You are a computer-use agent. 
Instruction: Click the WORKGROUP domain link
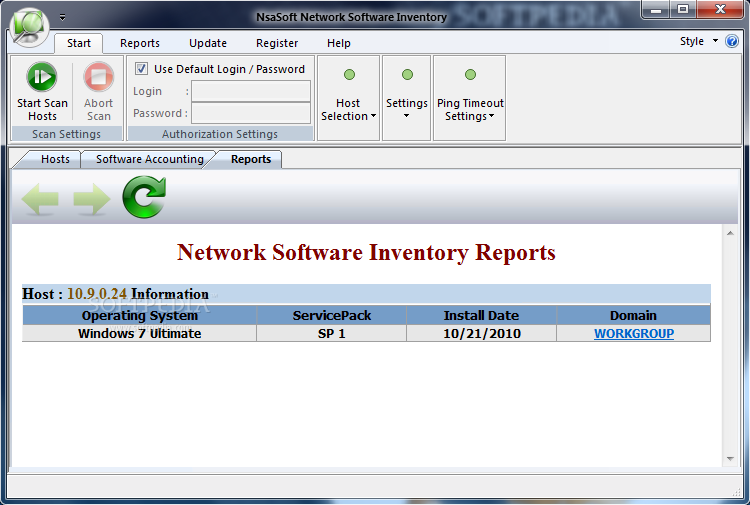pos(634,333)
